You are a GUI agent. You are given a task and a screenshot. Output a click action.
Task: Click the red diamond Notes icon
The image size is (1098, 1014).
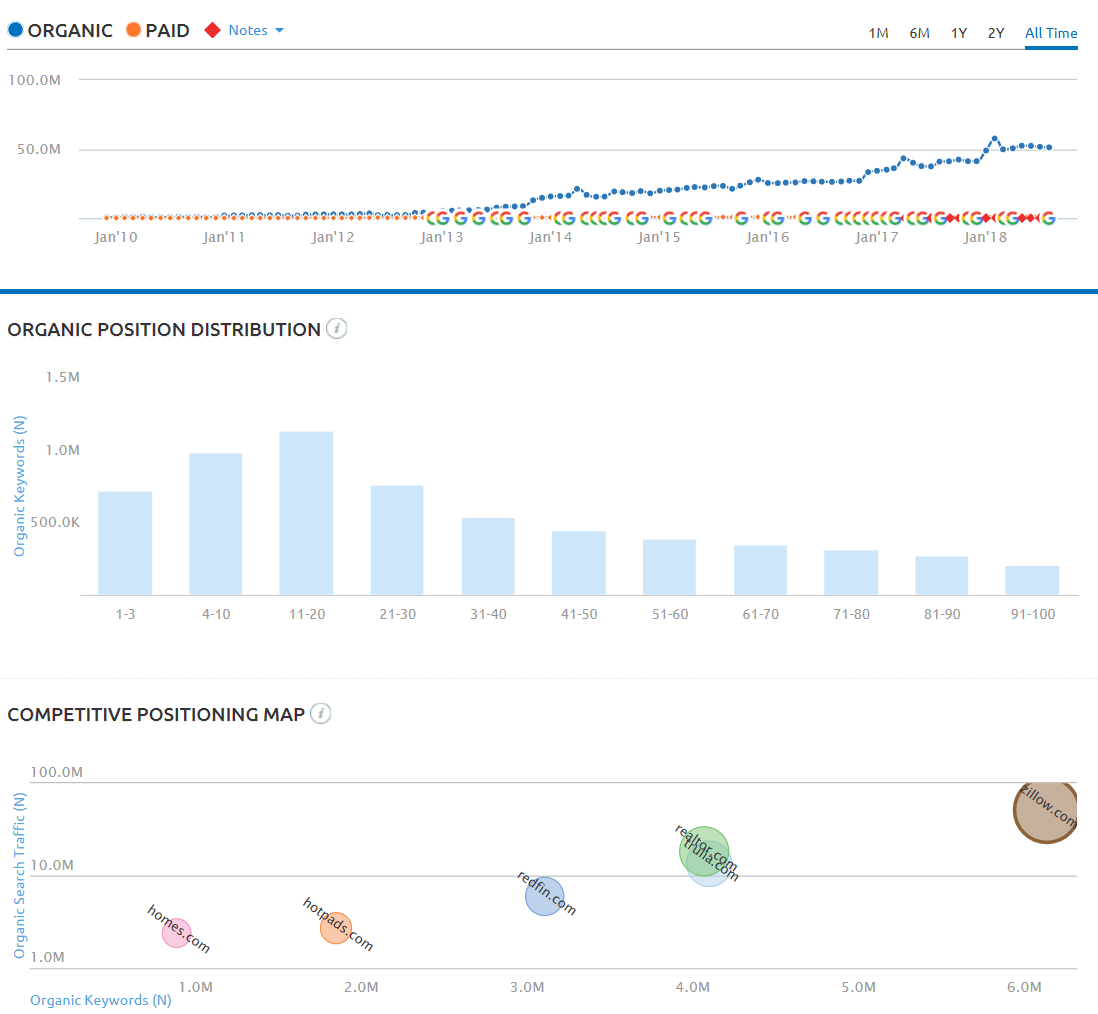[x=212, y=30]
